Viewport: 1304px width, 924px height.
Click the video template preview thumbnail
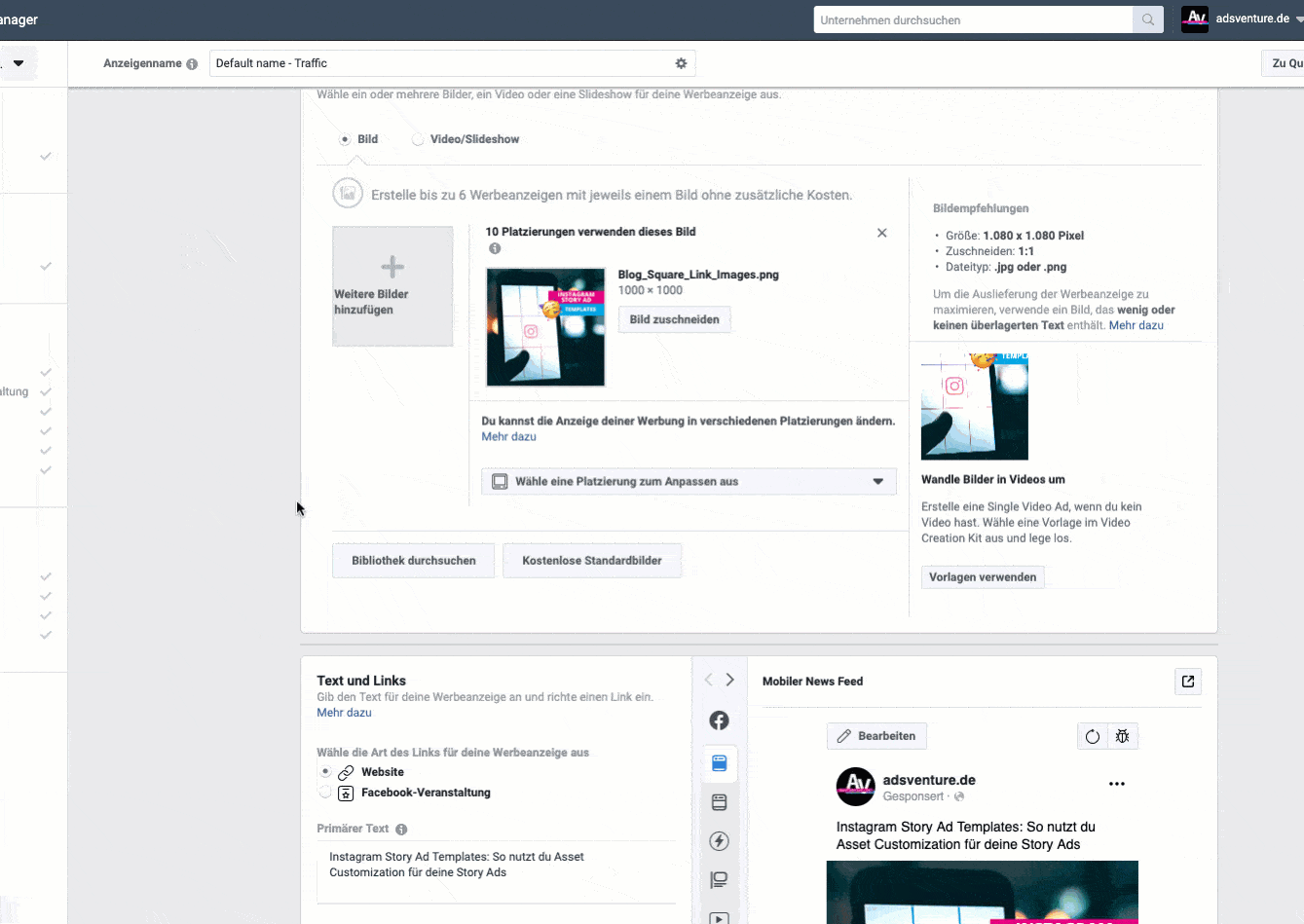point(975,406)
